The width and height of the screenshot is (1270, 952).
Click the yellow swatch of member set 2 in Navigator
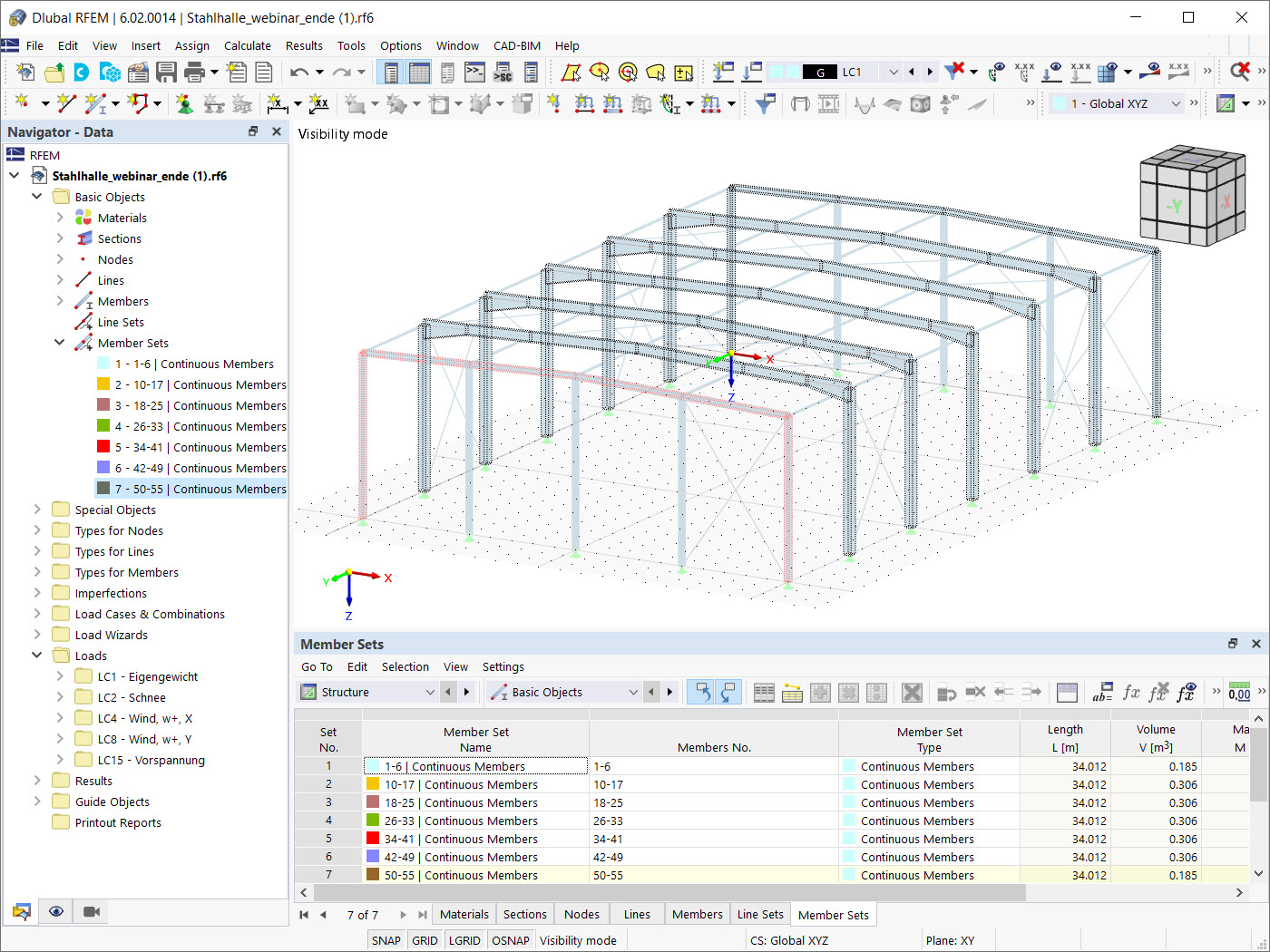point(103,384)
